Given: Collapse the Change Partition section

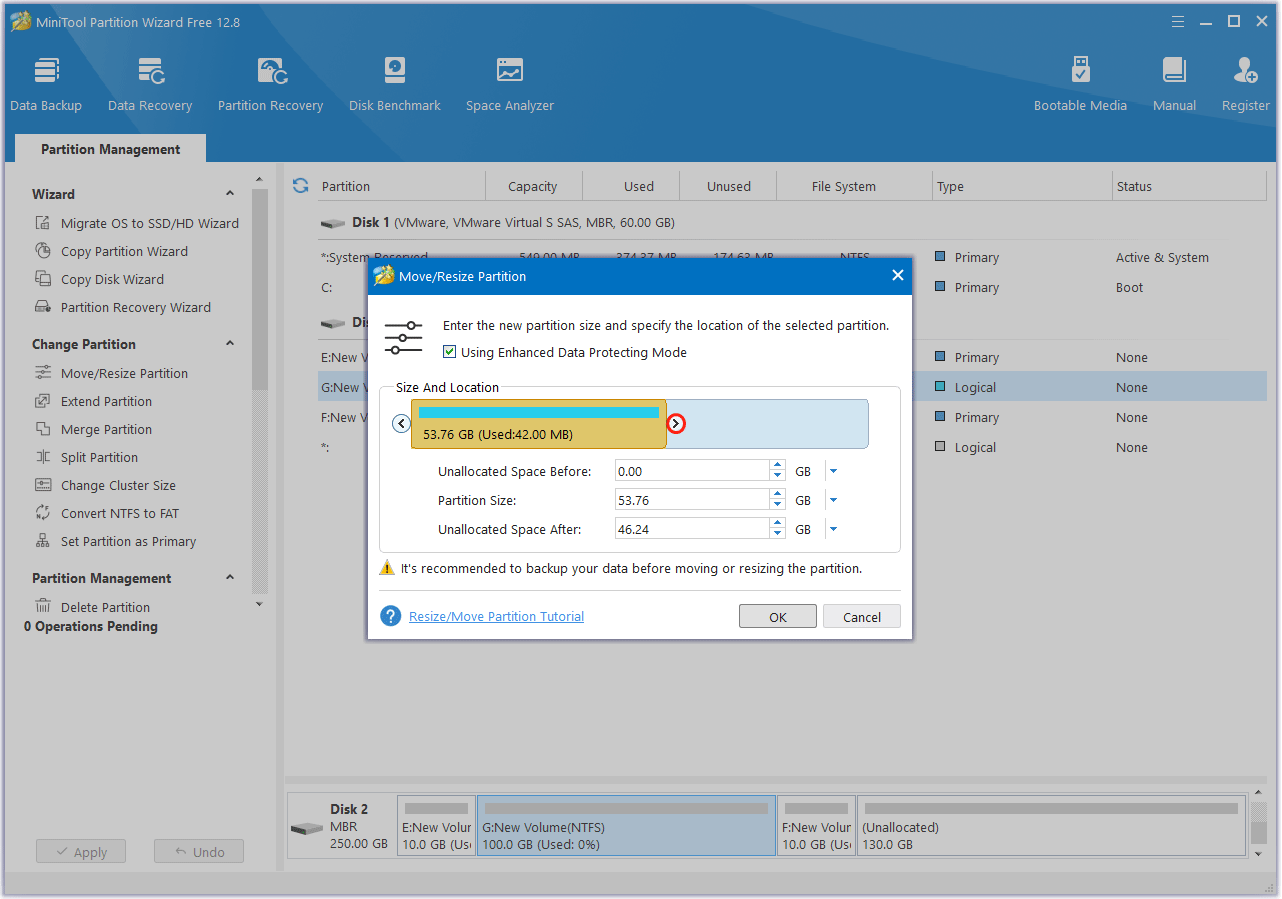Looking at the screenshot, I should tap(230, 344).
